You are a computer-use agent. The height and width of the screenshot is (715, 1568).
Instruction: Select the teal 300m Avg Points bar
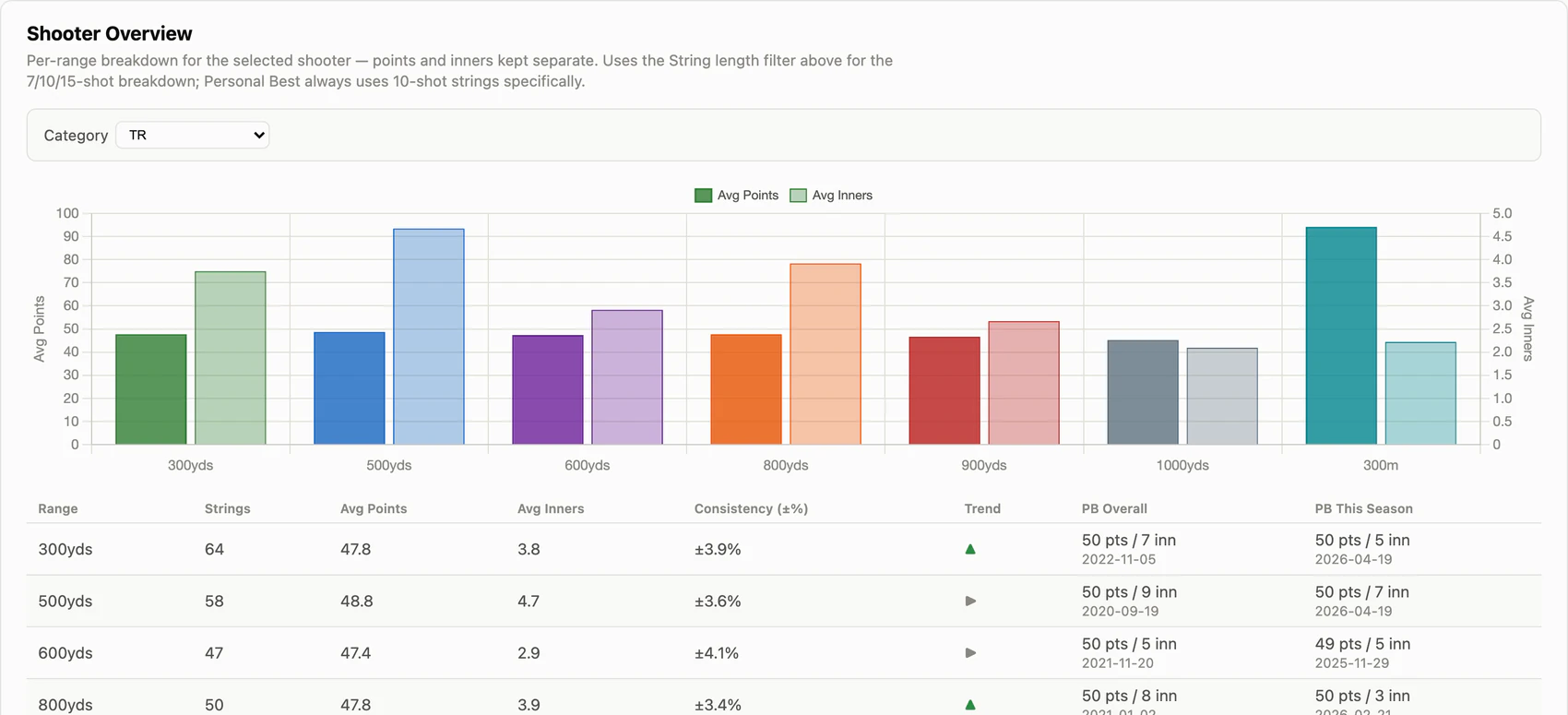click(x=1341, y=336)
